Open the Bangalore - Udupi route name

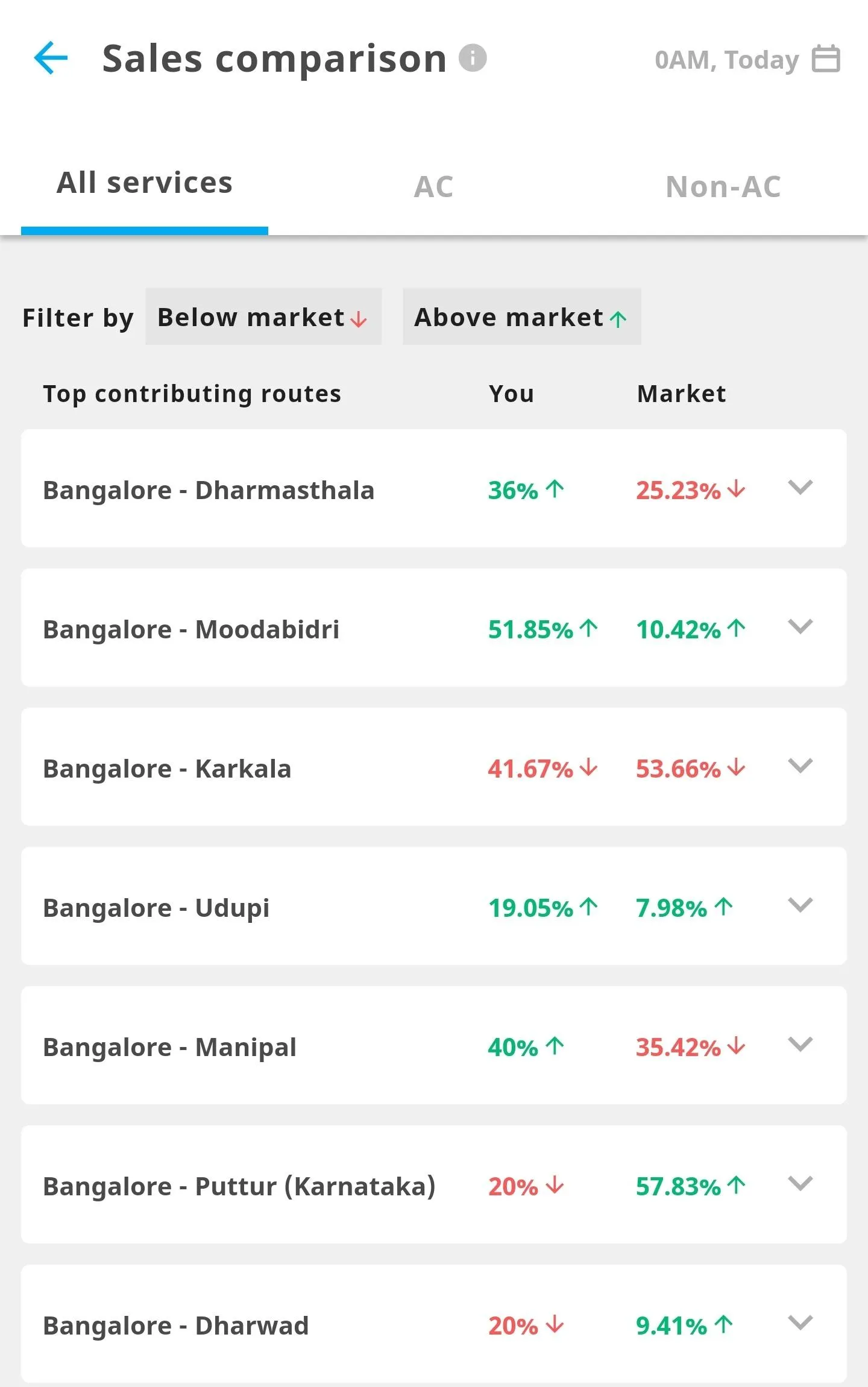tap(156, 908)
